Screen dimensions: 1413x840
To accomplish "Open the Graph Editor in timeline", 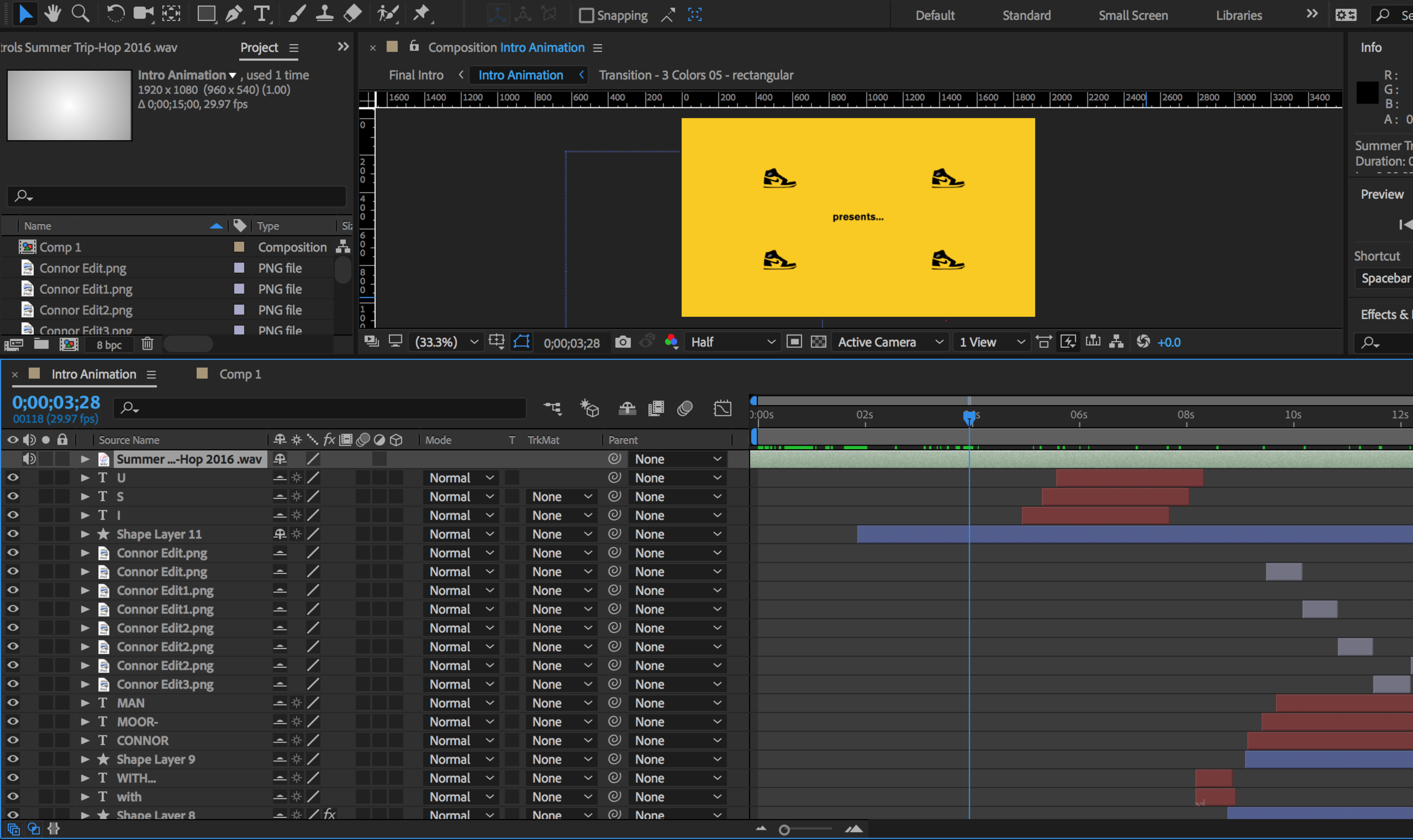I will coord(723,408).
